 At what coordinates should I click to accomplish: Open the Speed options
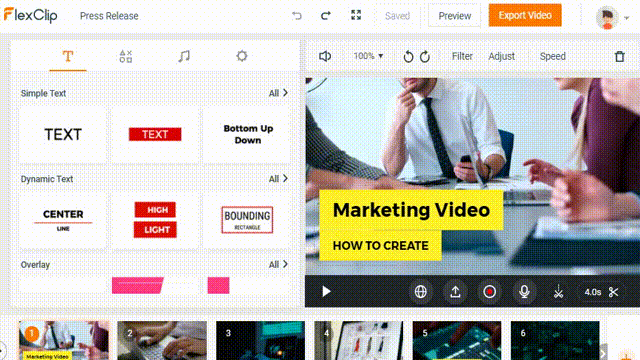553,56
